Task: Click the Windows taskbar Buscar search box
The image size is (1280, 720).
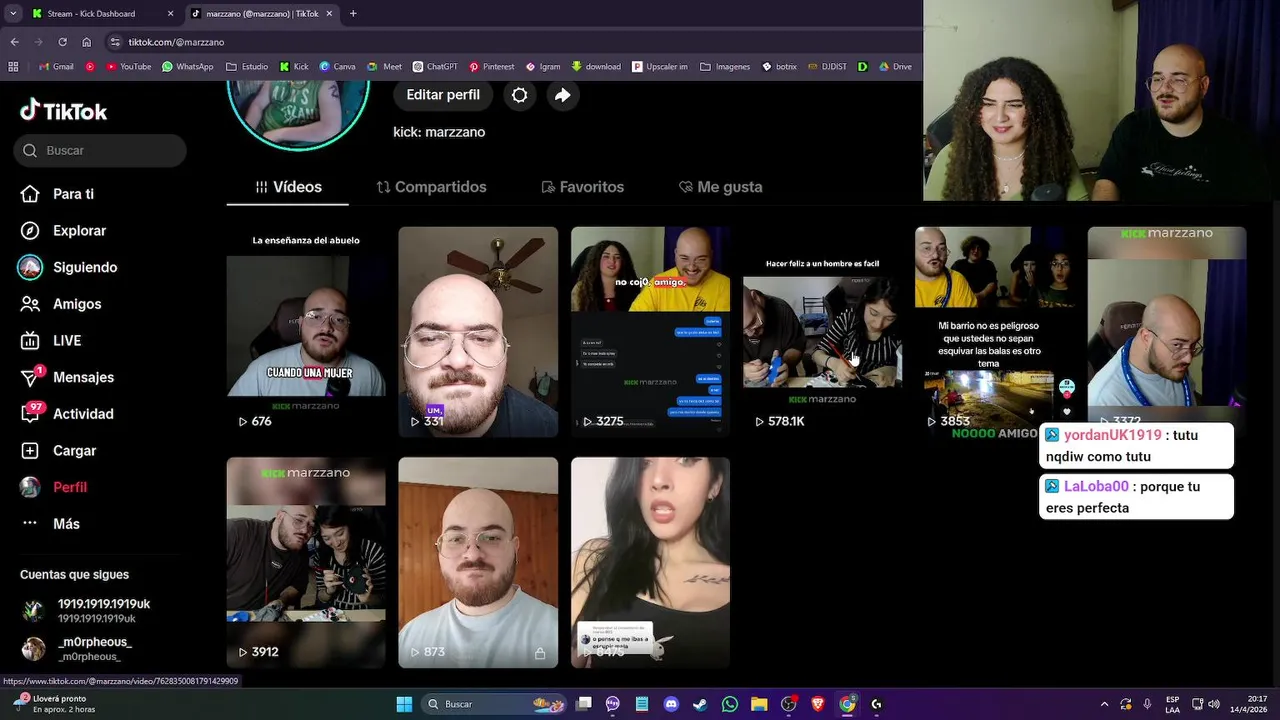Action: coord(496,704)
